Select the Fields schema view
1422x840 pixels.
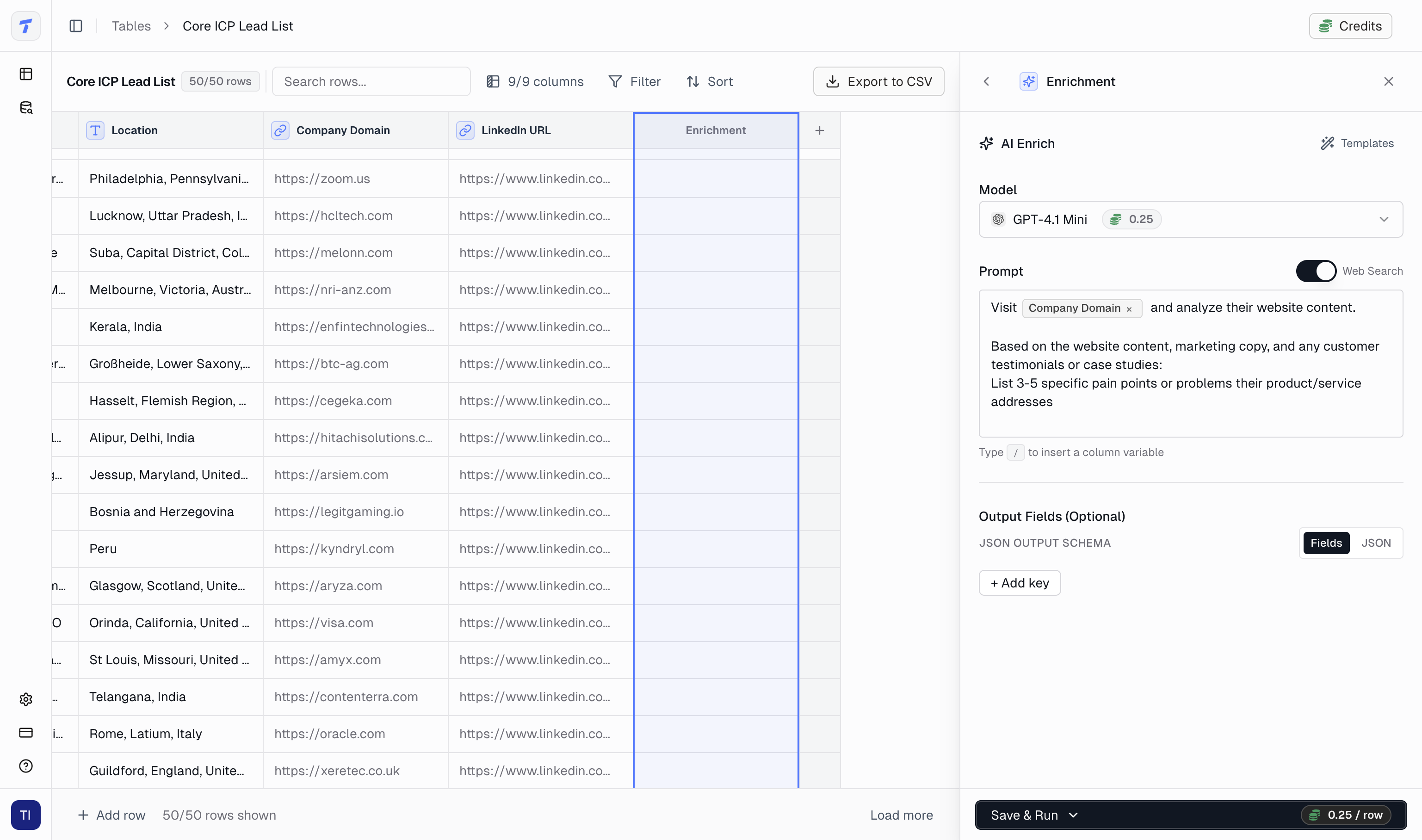(x=1326, y=543)
